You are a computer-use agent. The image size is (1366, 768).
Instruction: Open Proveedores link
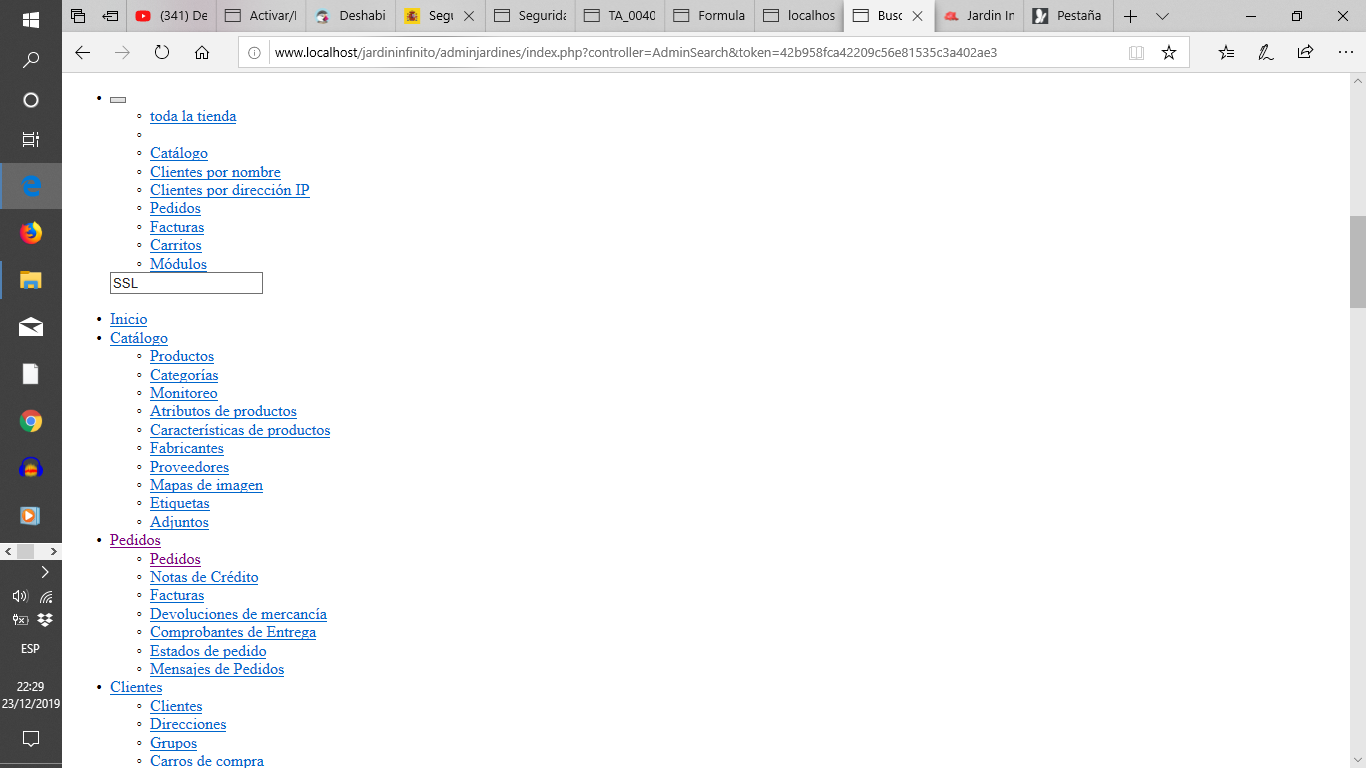point(189,467)
